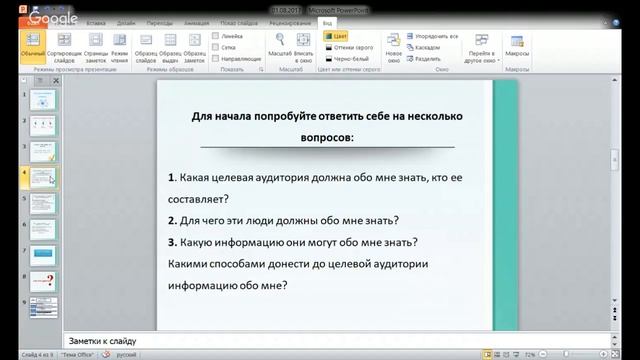640x360 pixels.
Task: Select slide 2 thumbnail
Action: tap(43, 126)
